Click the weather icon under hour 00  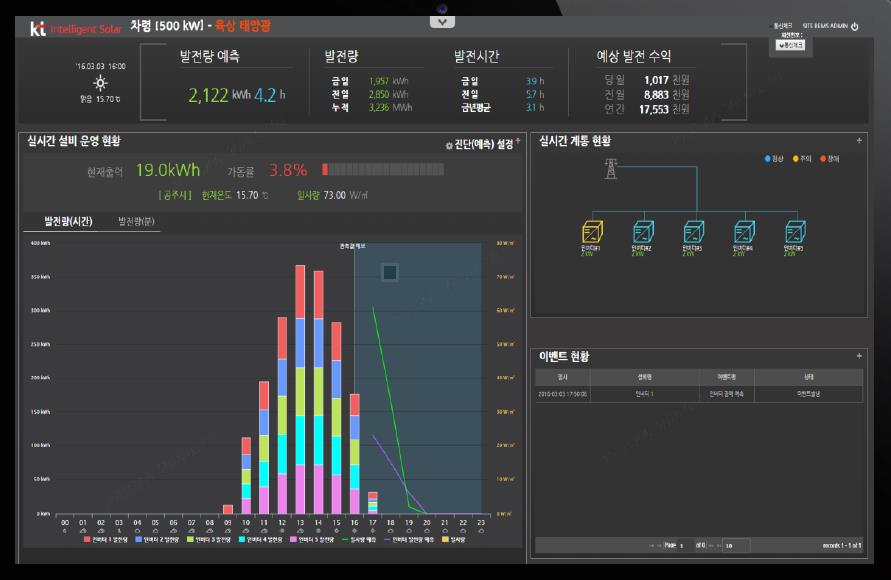[65, 531]
